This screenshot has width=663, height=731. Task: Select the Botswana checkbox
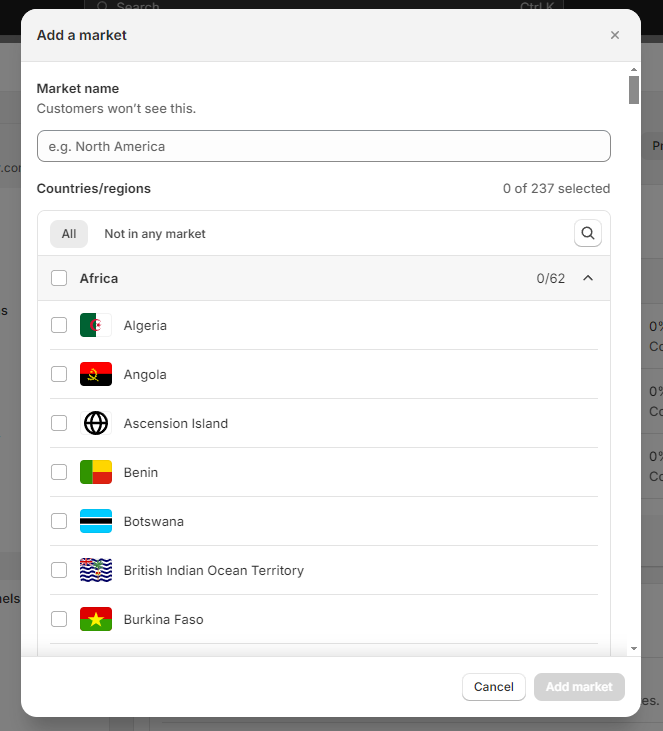[x=59, y=521]
